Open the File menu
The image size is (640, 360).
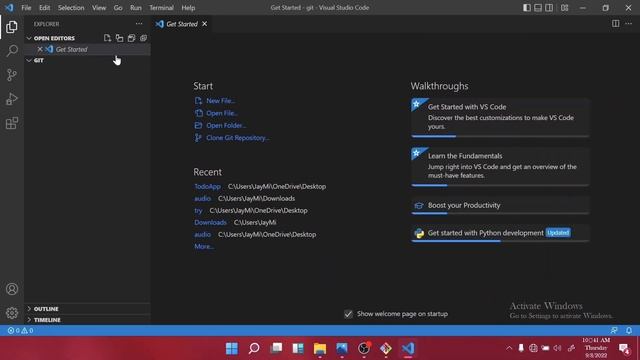(26, 7)
